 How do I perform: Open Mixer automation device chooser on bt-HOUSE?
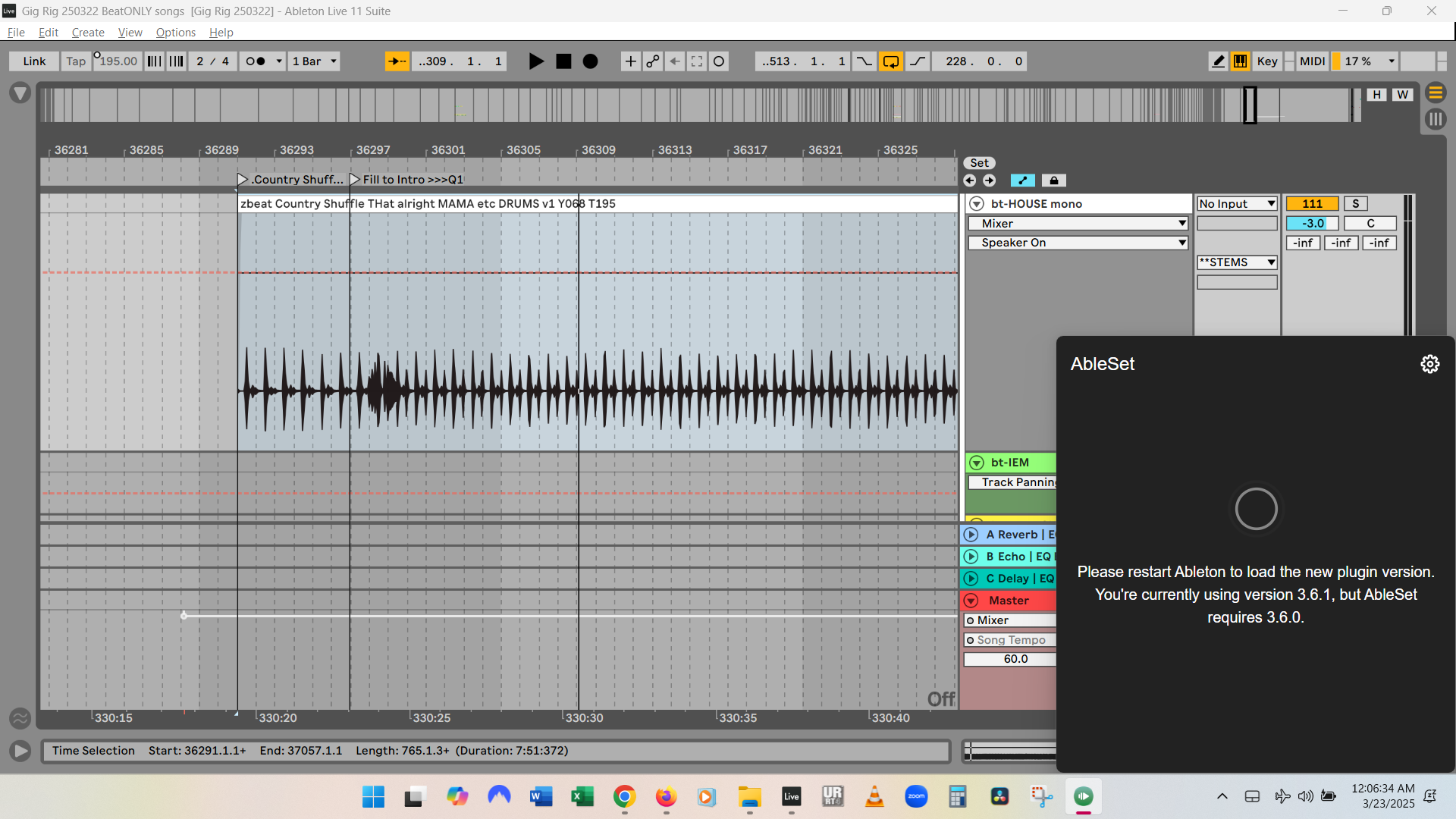click(1078, 224)
